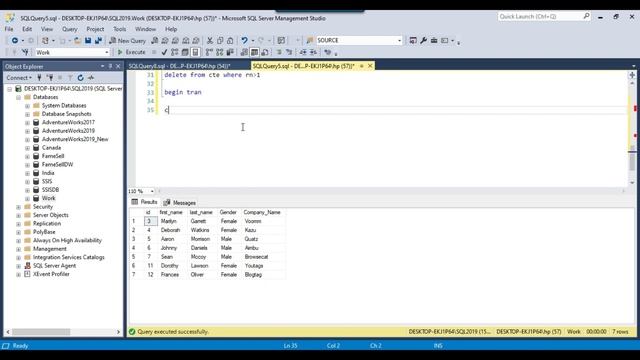The width and height of the screenshot is (640, 360).
Task: Select the India database in tree
Action: (x=48, y=173)
